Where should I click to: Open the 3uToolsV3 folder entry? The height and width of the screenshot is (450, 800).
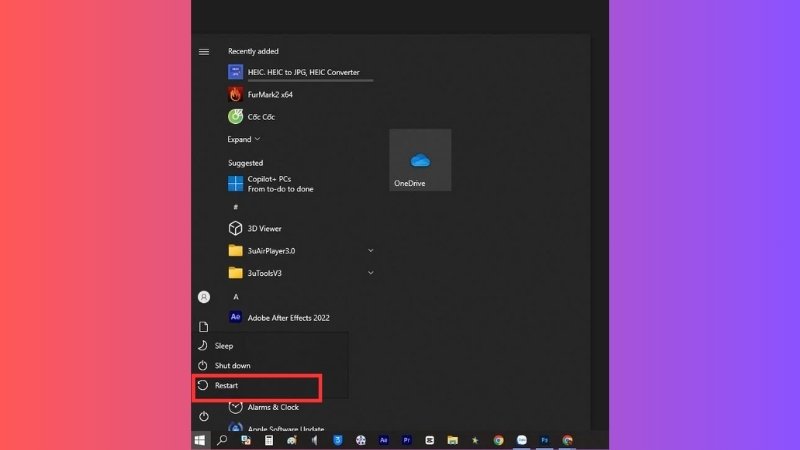point(301,273)
